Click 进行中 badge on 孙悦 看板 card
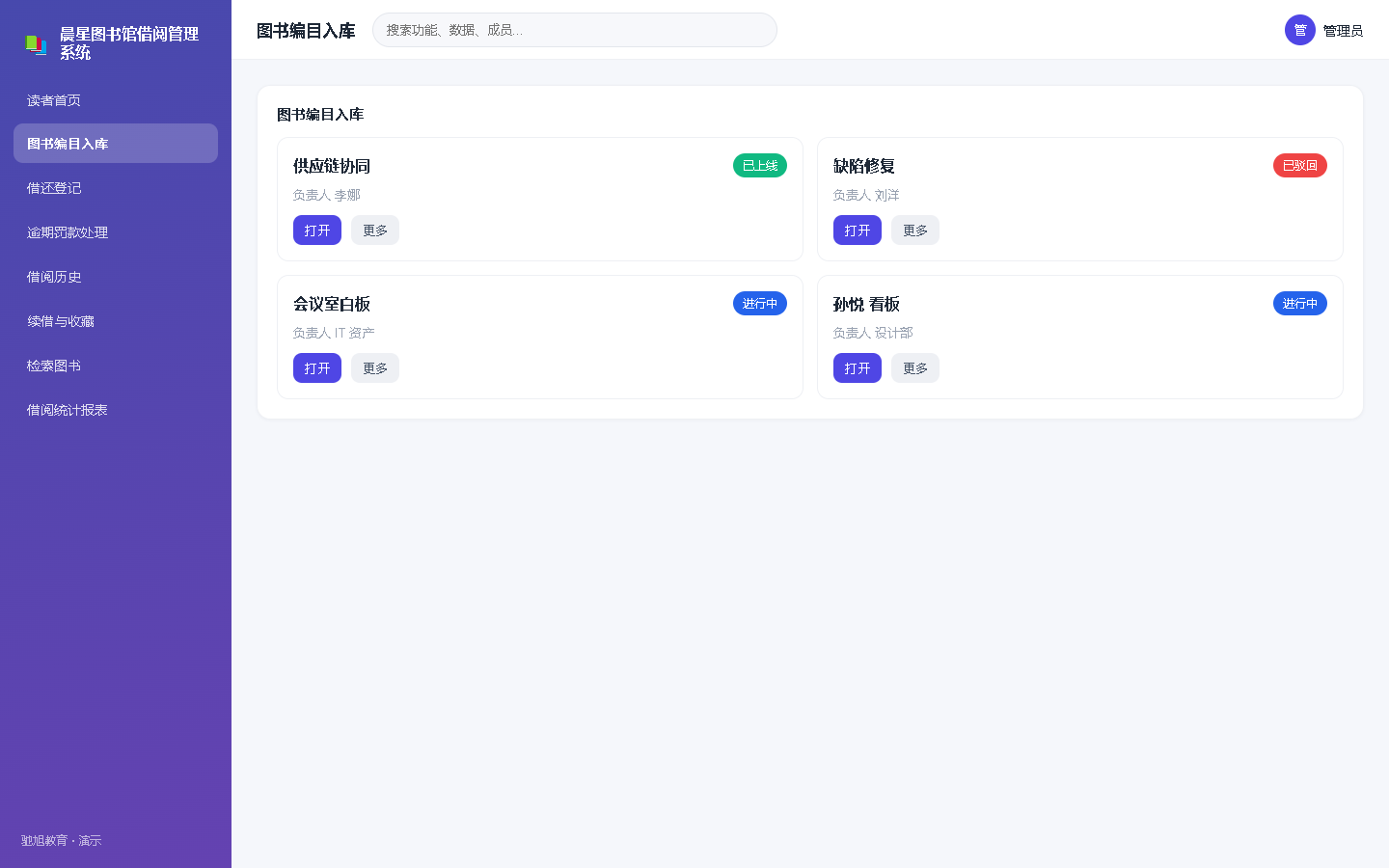 pos(1300,304)
